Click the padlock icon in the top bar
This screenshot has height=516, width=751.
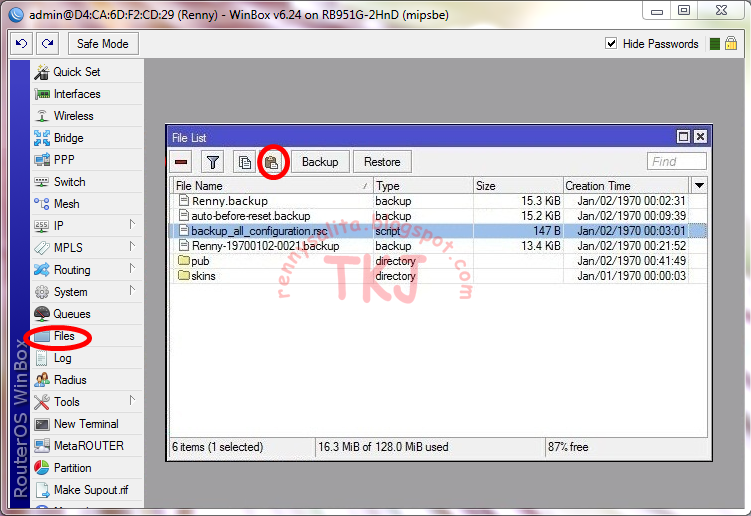(x=730, y=44)
